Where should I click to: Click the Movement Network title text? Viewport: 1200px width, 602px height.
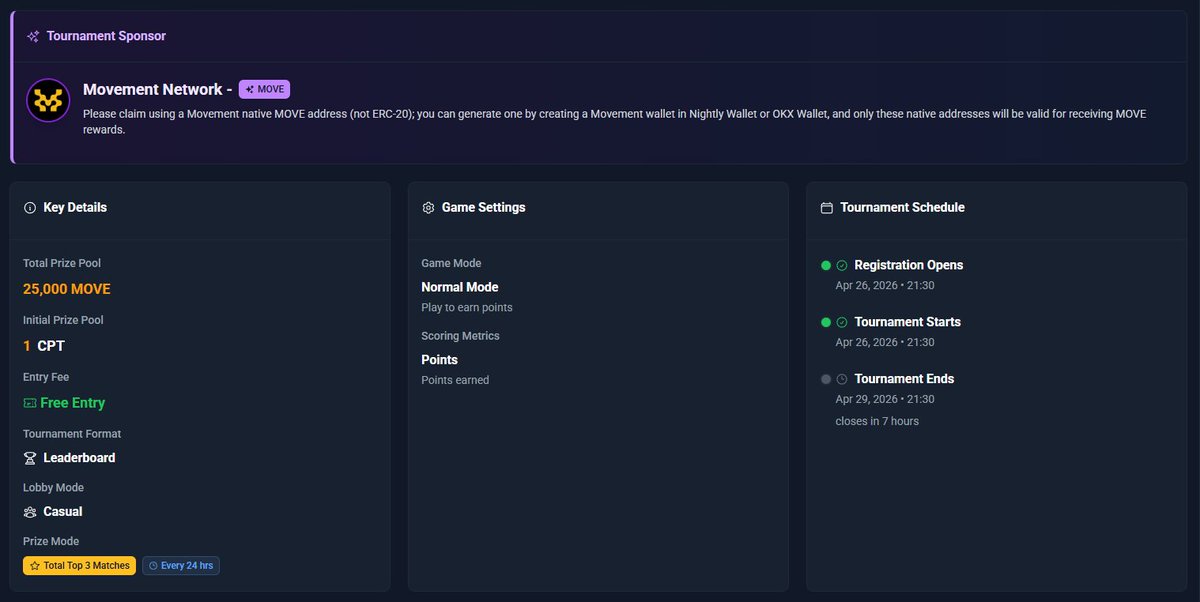[x=157, y=89]
